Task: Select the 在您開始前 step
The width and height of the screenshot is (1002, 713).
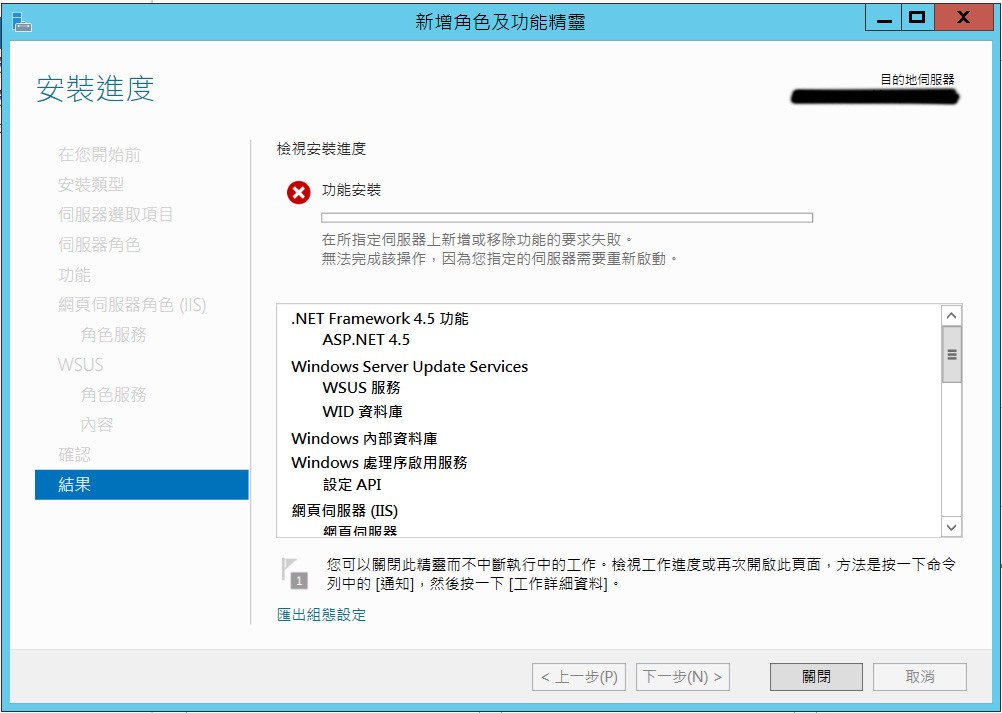Action: click(99, 155)
